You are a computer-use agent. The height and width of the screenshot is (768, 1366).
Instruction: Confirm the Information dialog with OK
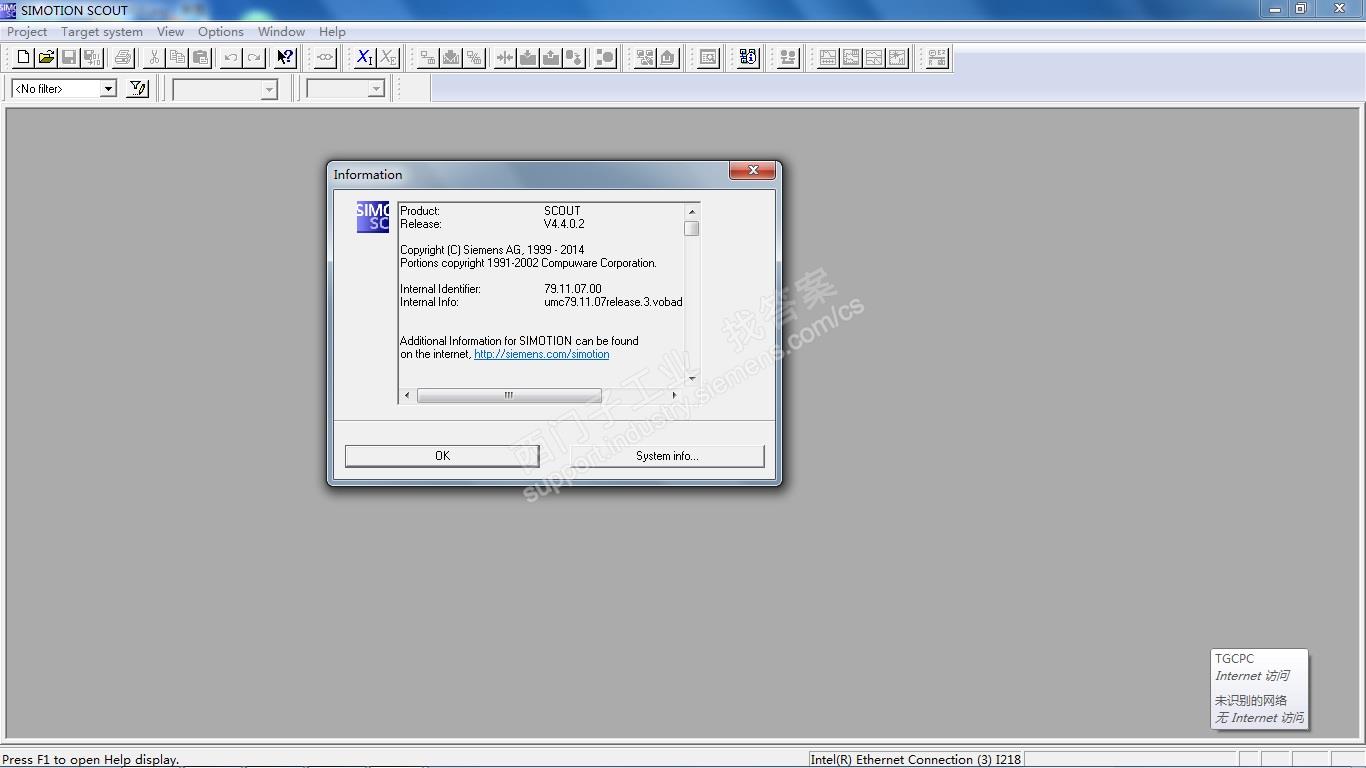point(442,456)
